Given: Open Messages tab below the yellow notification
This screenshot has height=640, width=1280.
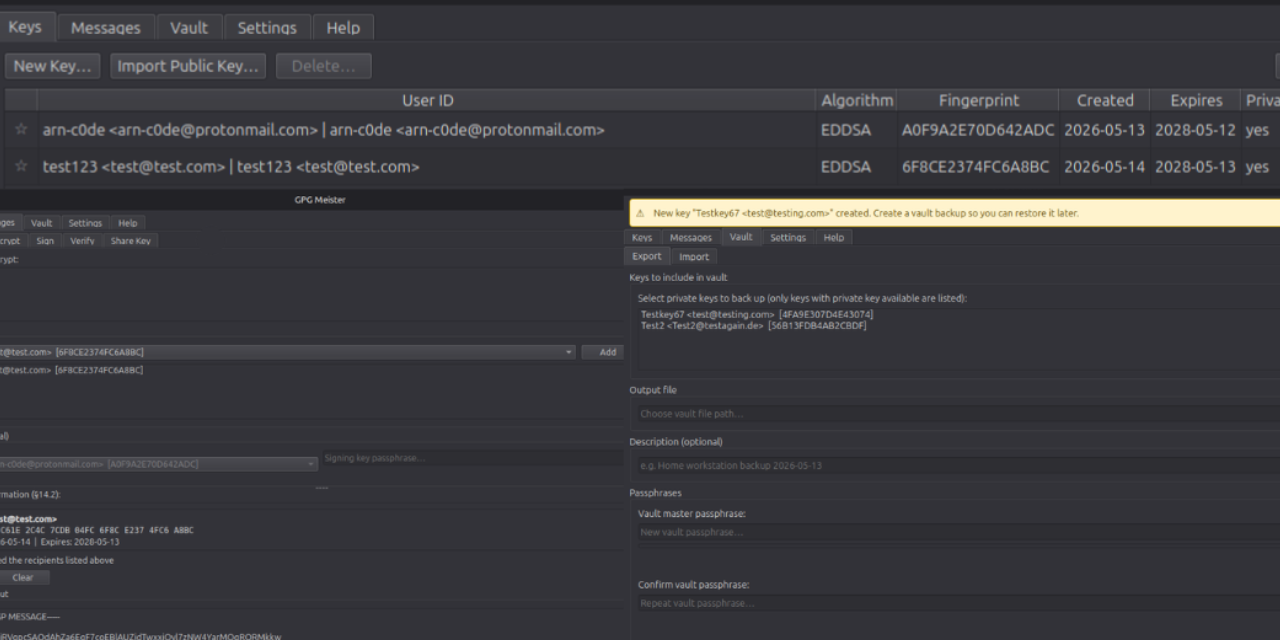Looking at the screenshot, I should point(691,238).
